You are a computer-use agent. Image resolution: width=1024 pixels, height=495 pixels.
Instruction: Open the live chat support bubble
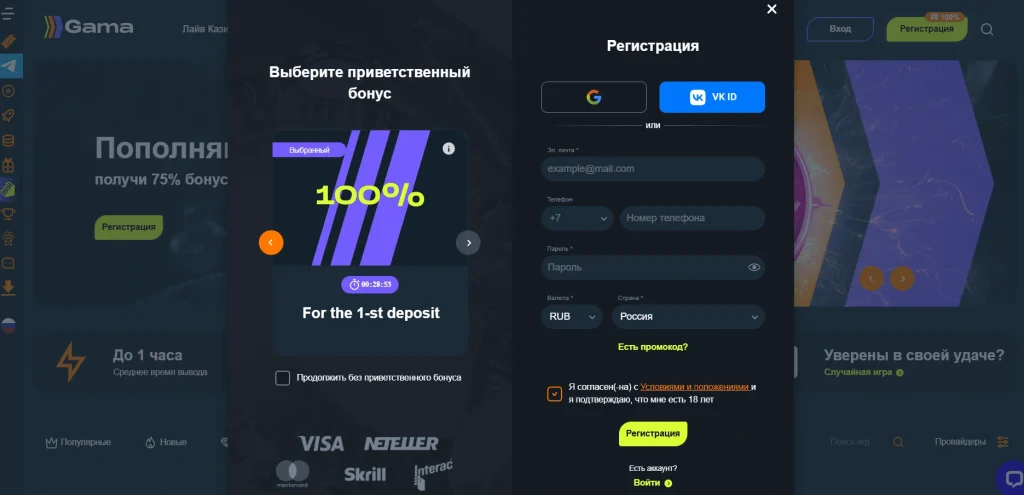pyautogui.click(x=1012, y=477)
